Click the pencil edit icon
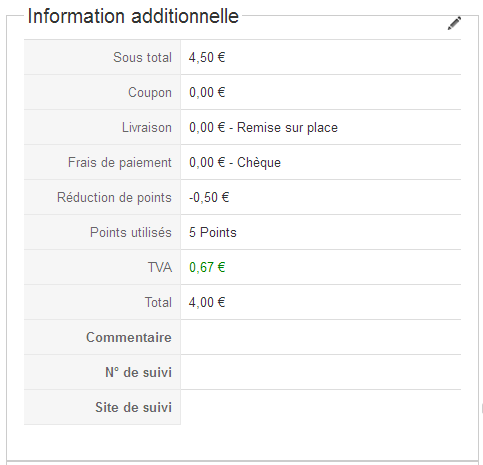483x465 pixels. [x=454, y=23]
